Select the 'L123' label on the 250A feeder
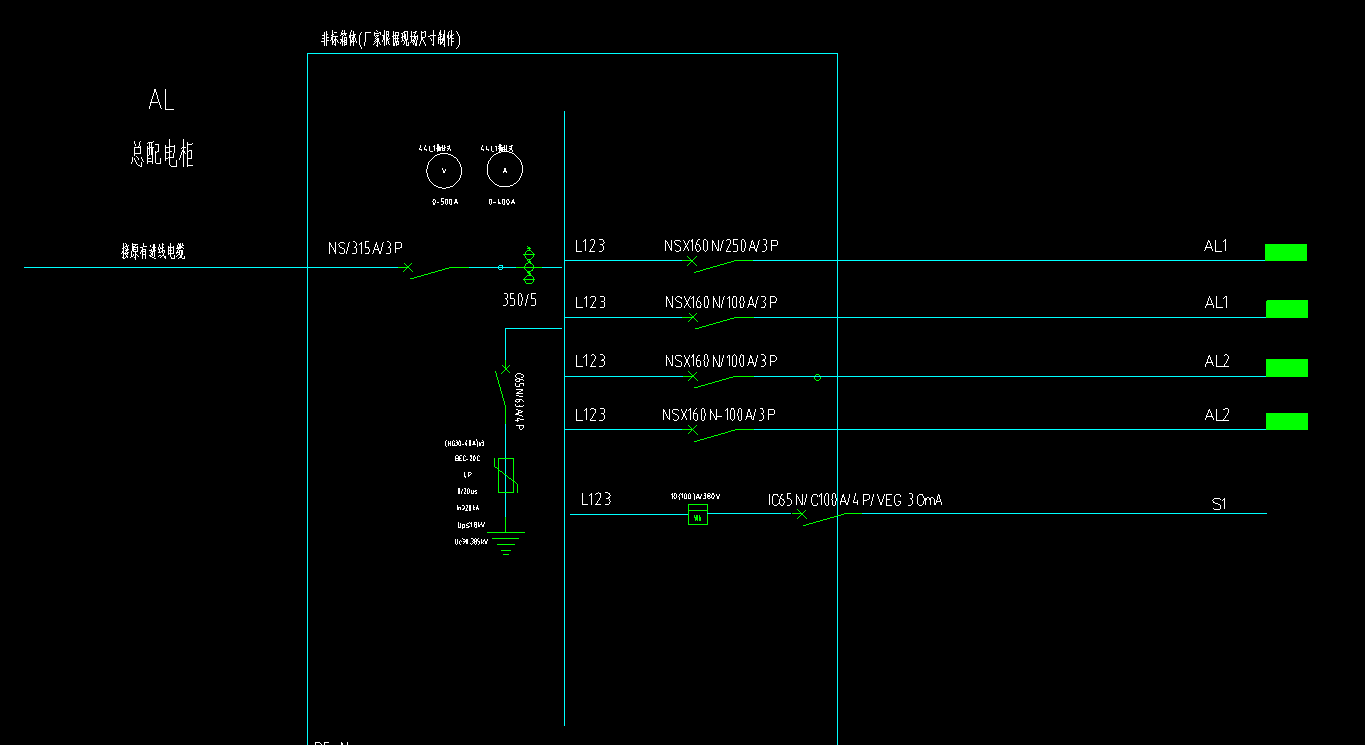1365x745 pixels. coord(590,245)
